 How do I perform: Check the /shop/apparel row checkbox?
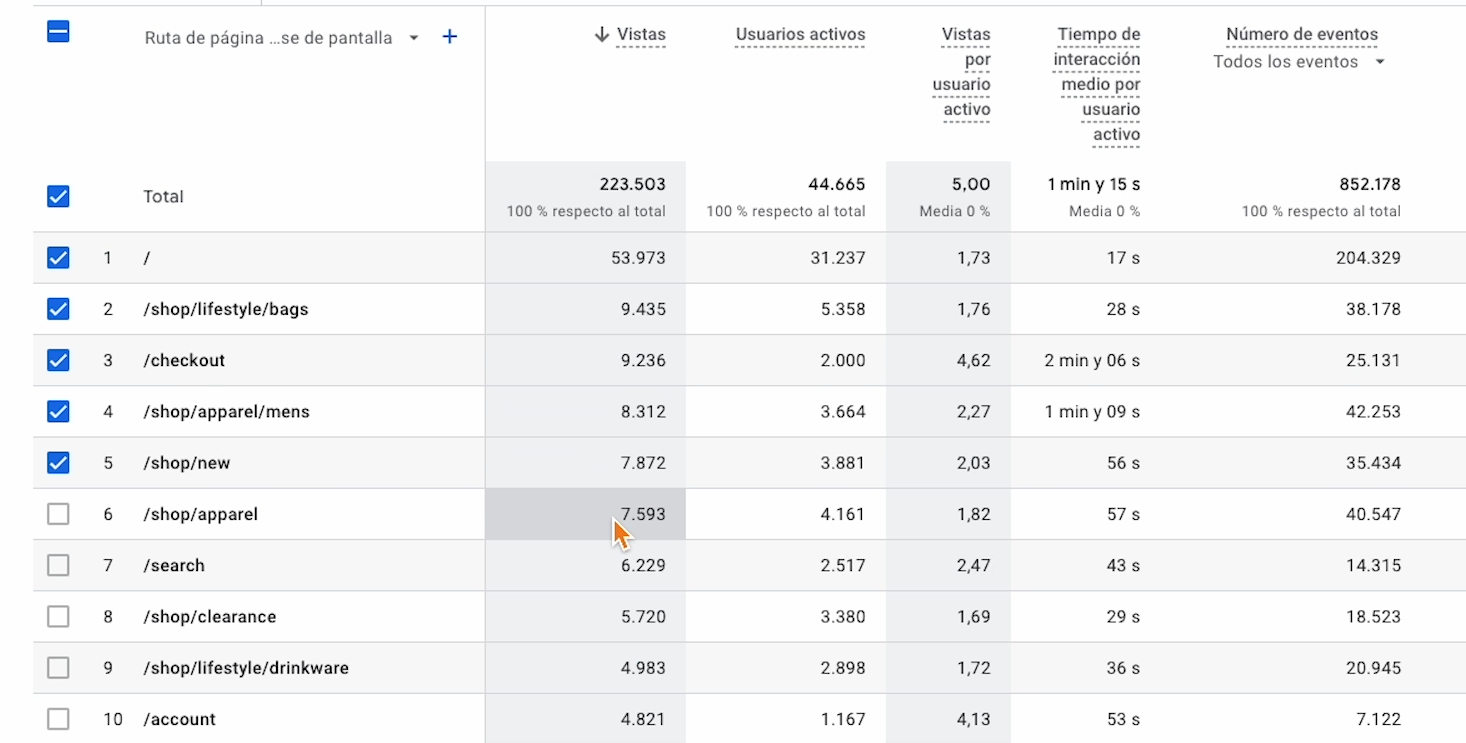pos(58,514)
